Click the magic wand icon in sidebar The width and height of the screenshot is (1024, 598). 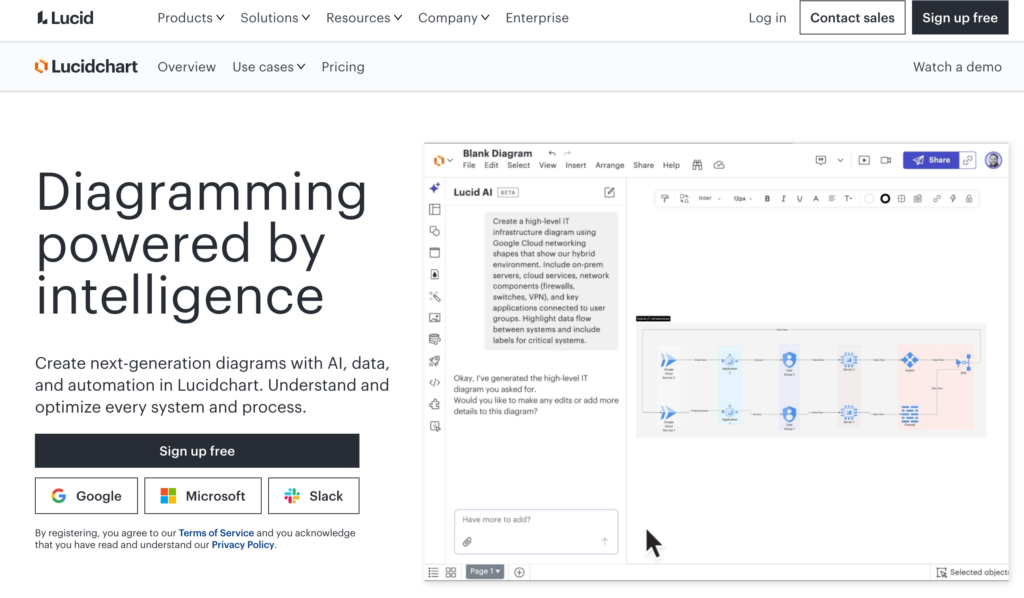434,296
